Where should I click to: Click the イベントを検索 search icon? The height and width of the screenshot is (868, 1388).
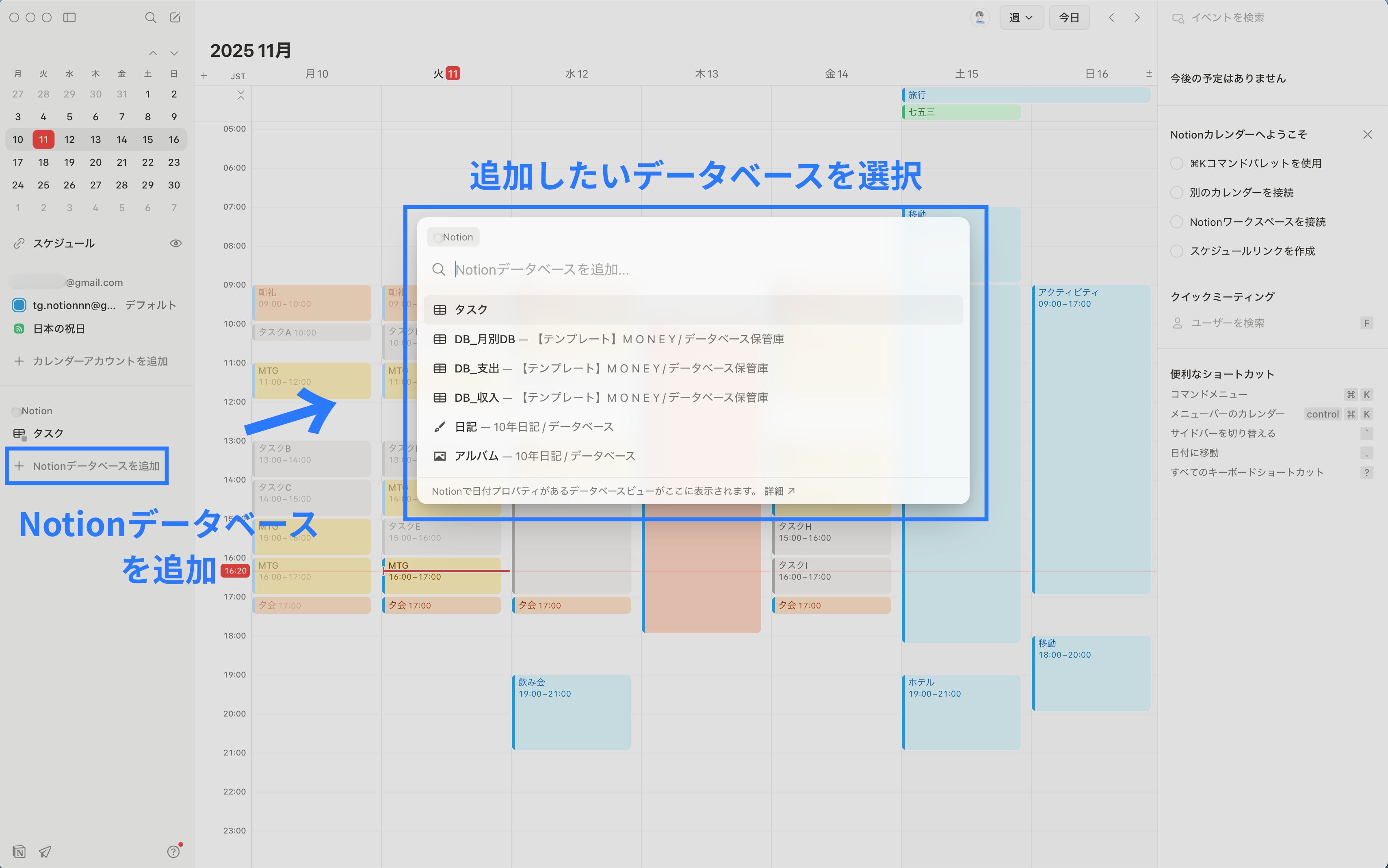pos(1178,18)
